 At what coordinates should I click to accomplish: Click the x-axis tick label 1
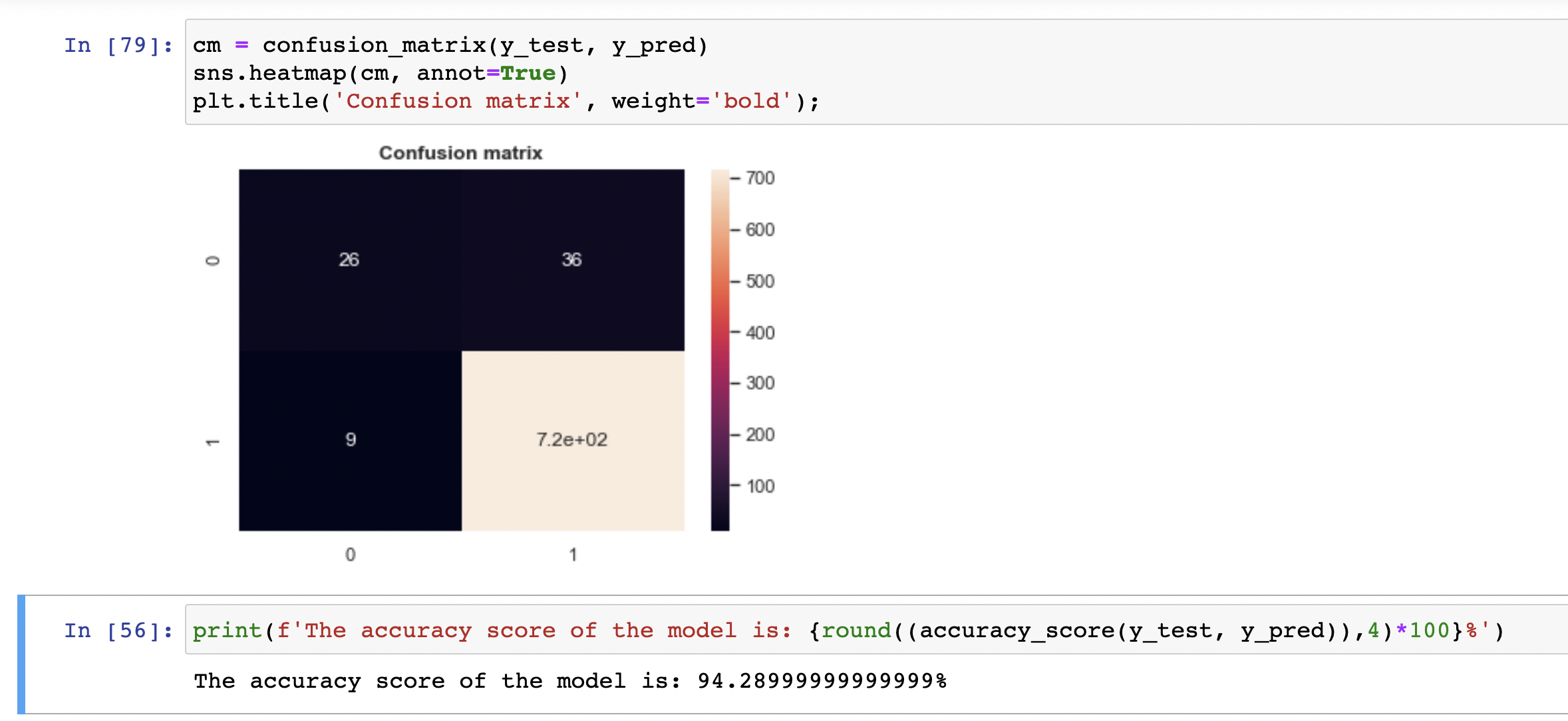click(573, 553)
